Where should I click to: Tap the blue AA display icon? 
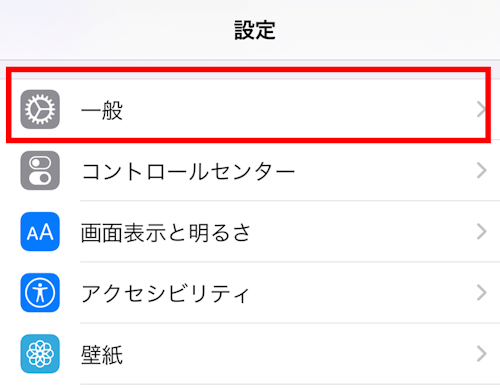[x=40, y=231]
